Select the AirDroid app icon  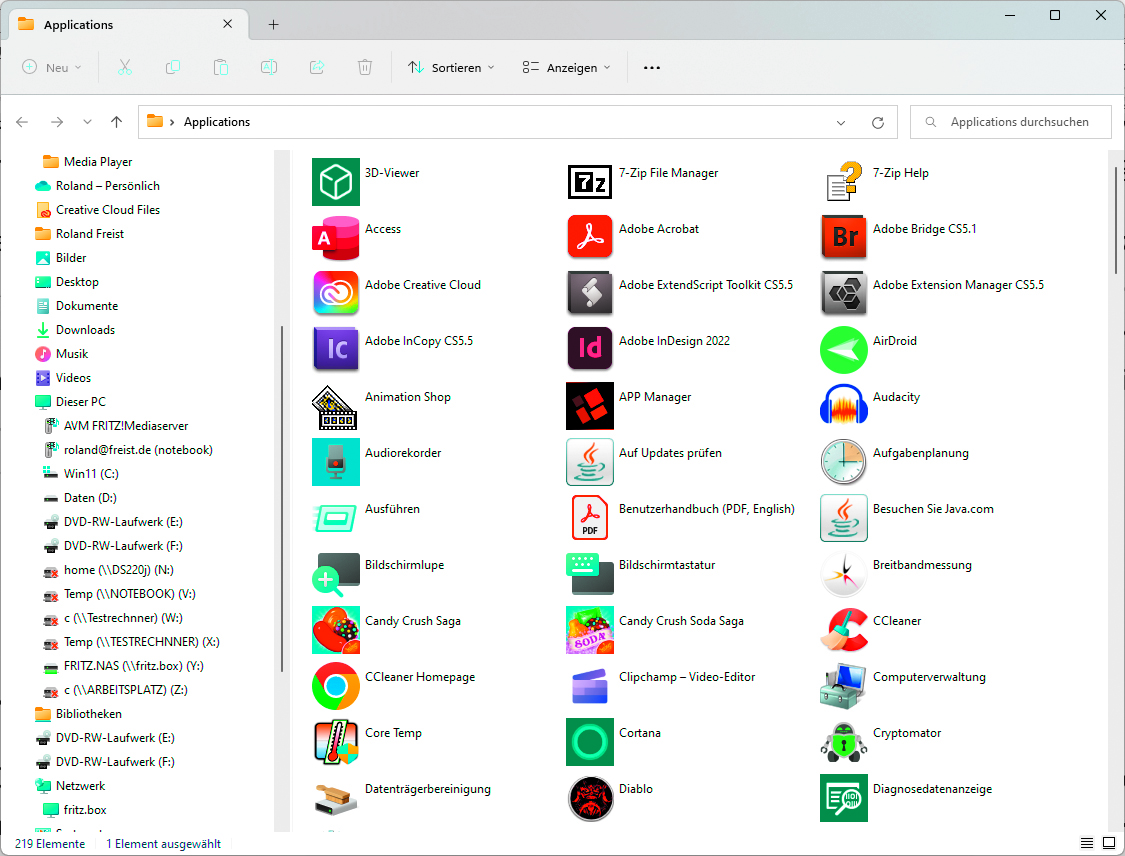(x=844, y=349)
